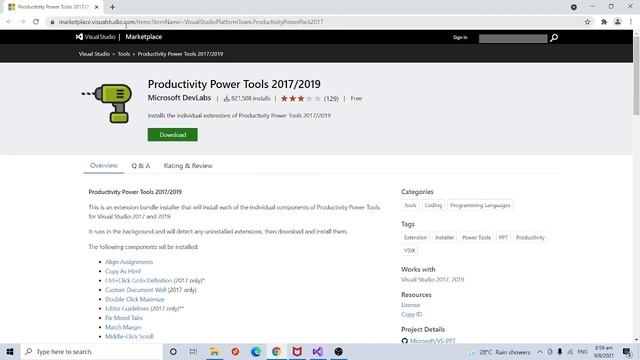Select the Programming Languages category tag

click(480, 205)
